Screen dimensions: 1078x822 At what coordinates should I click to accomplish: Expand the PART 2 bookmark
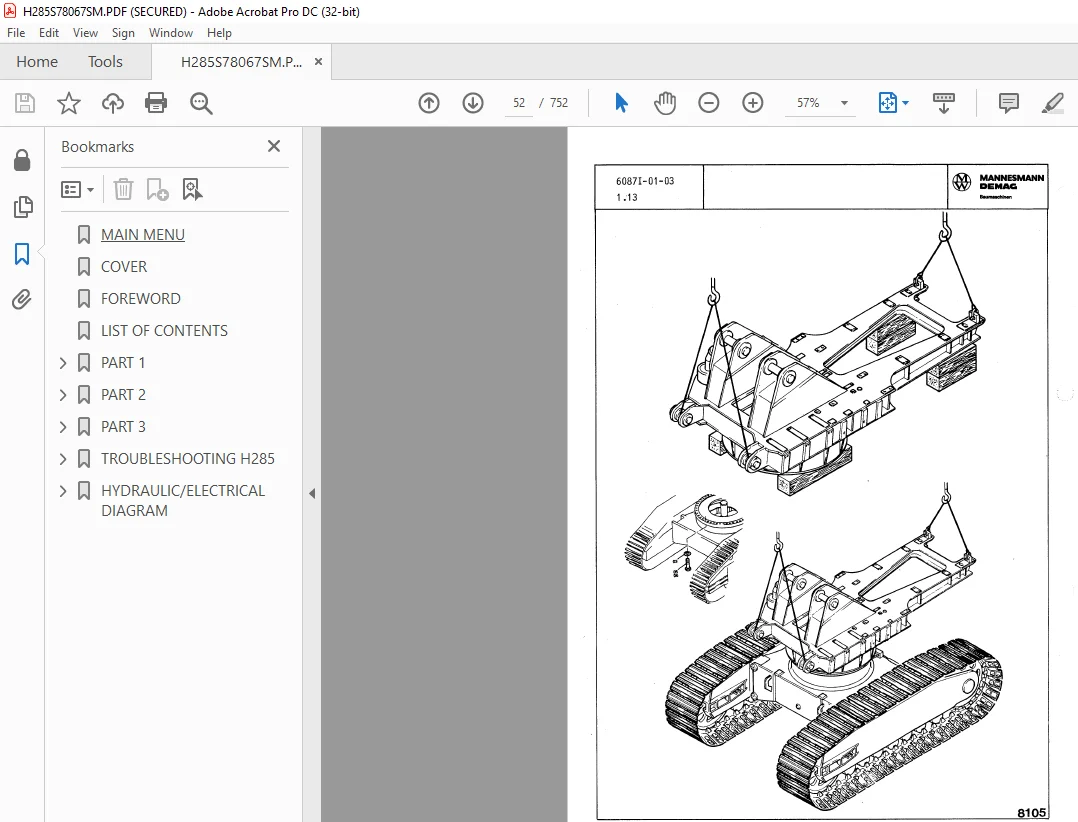tap(63, 395)
